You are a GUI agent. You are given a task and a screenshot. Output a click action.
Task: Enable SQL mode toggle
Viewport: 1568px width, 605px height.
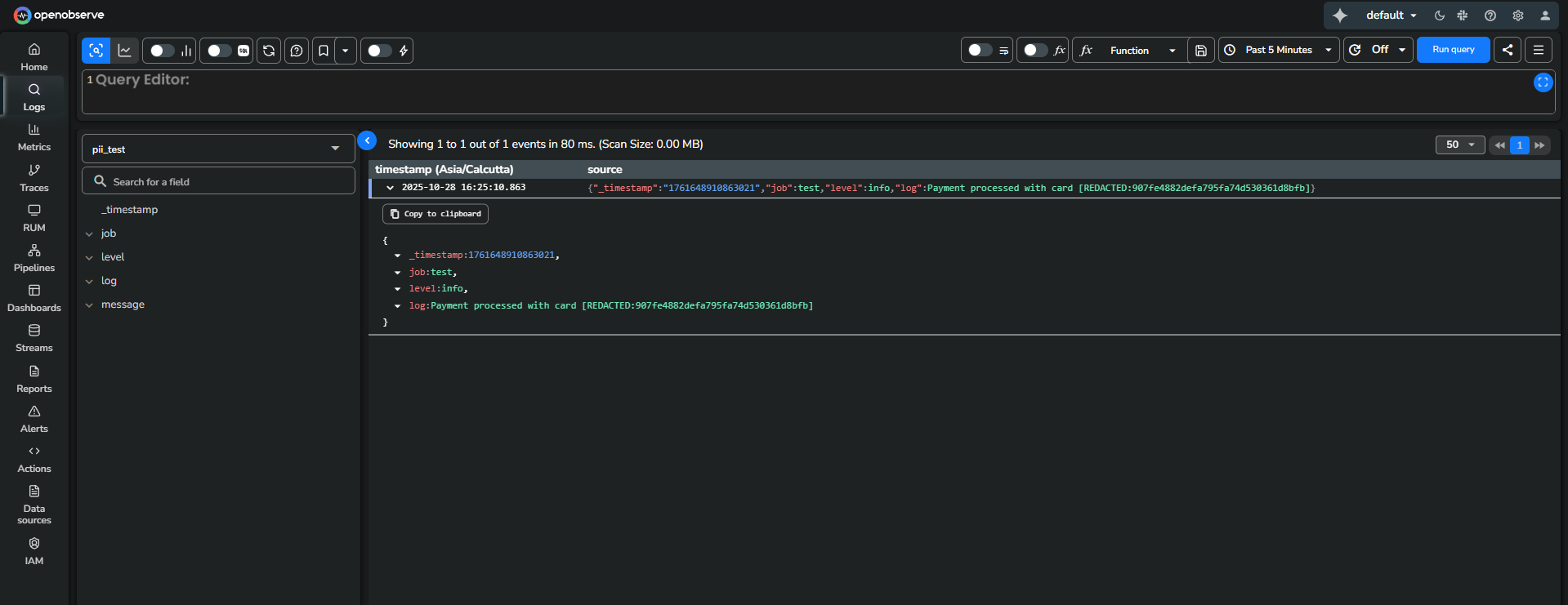[x=218, y=51]
